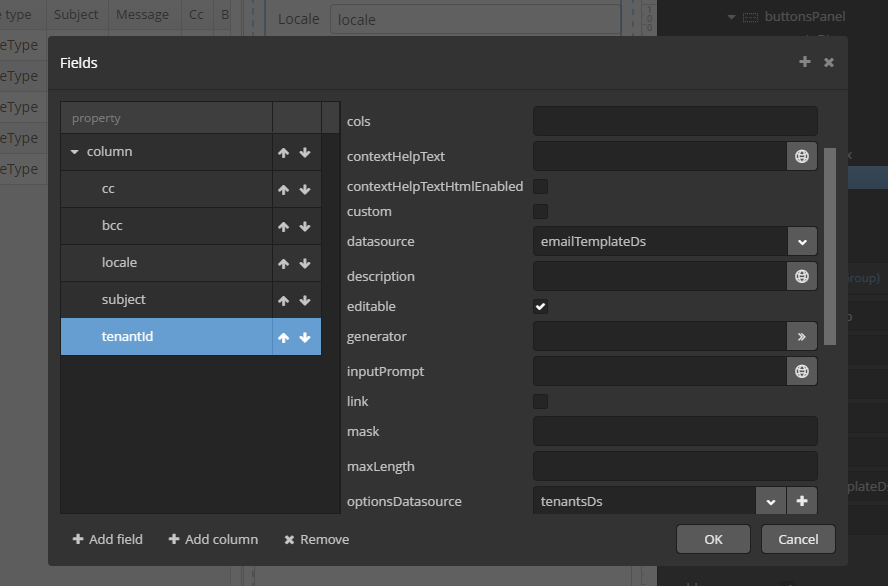Image resolution: width=888 pixels, height=586 pixels.
Task: Click Add field at the bottom left
Action: [107, 539]
